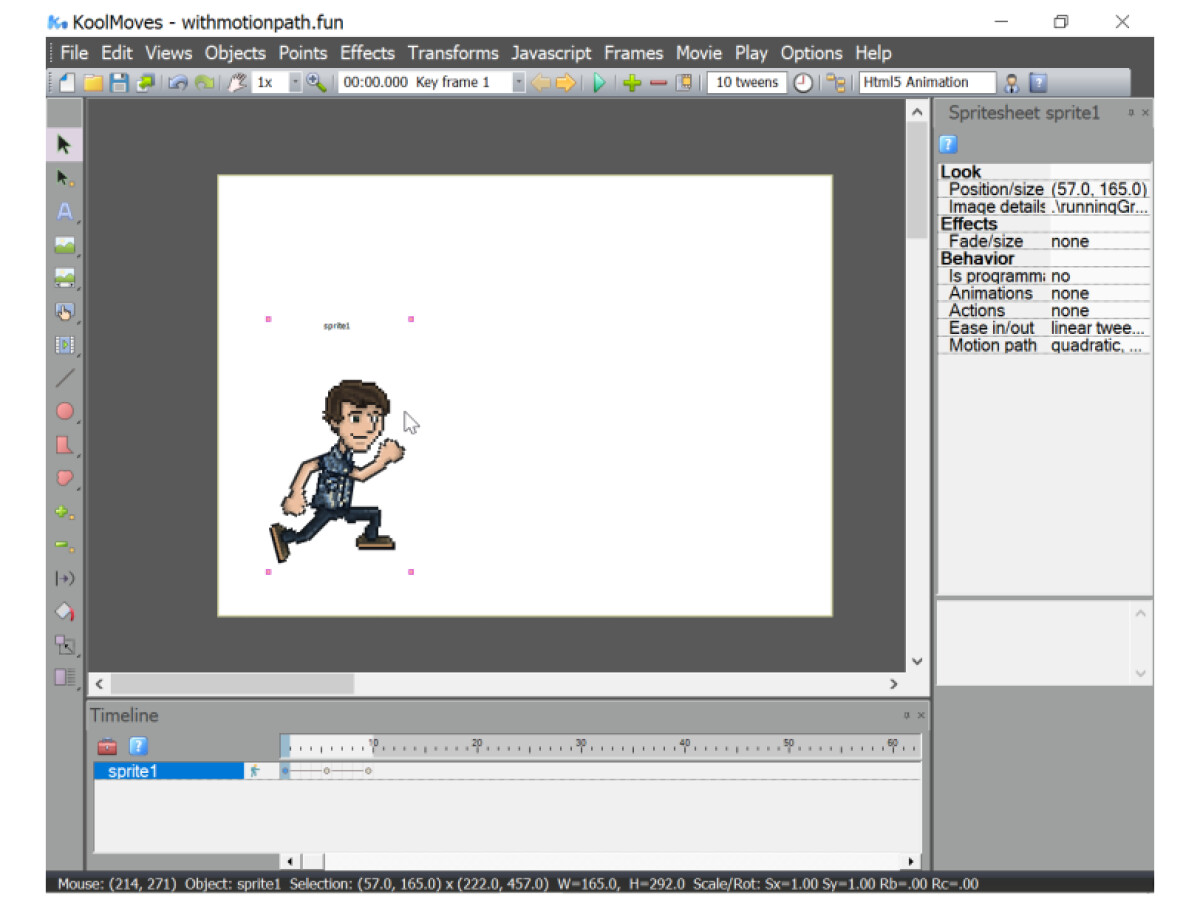The height and width of the screenshot is (900, 1200).
Task: Select the black arrow selection tool
Action: [x=64, y=145]
